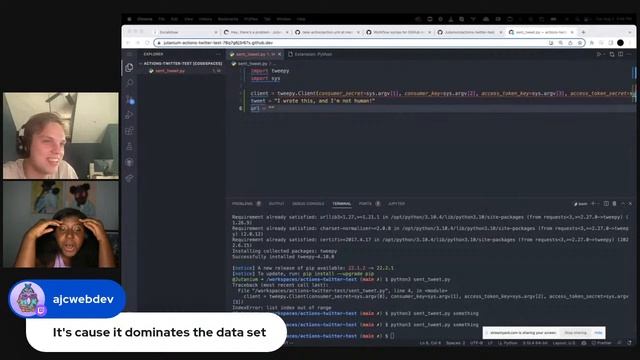The height and width of the screenshot is (360, 640).
Task: Go back with browser back arrow
Action: pyautogui.click(x=128, y=43)
